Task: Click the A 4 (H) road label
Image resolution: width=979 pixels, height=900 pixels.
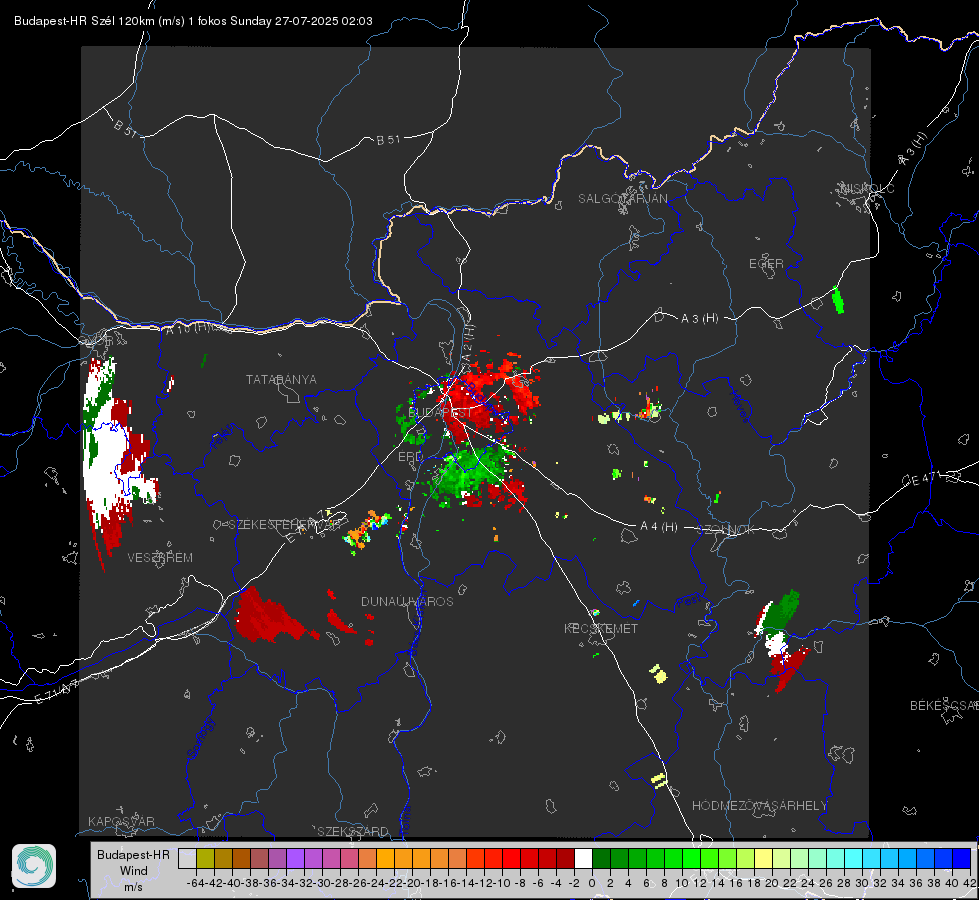Action: pyautogui.click(x=659, y=527)
